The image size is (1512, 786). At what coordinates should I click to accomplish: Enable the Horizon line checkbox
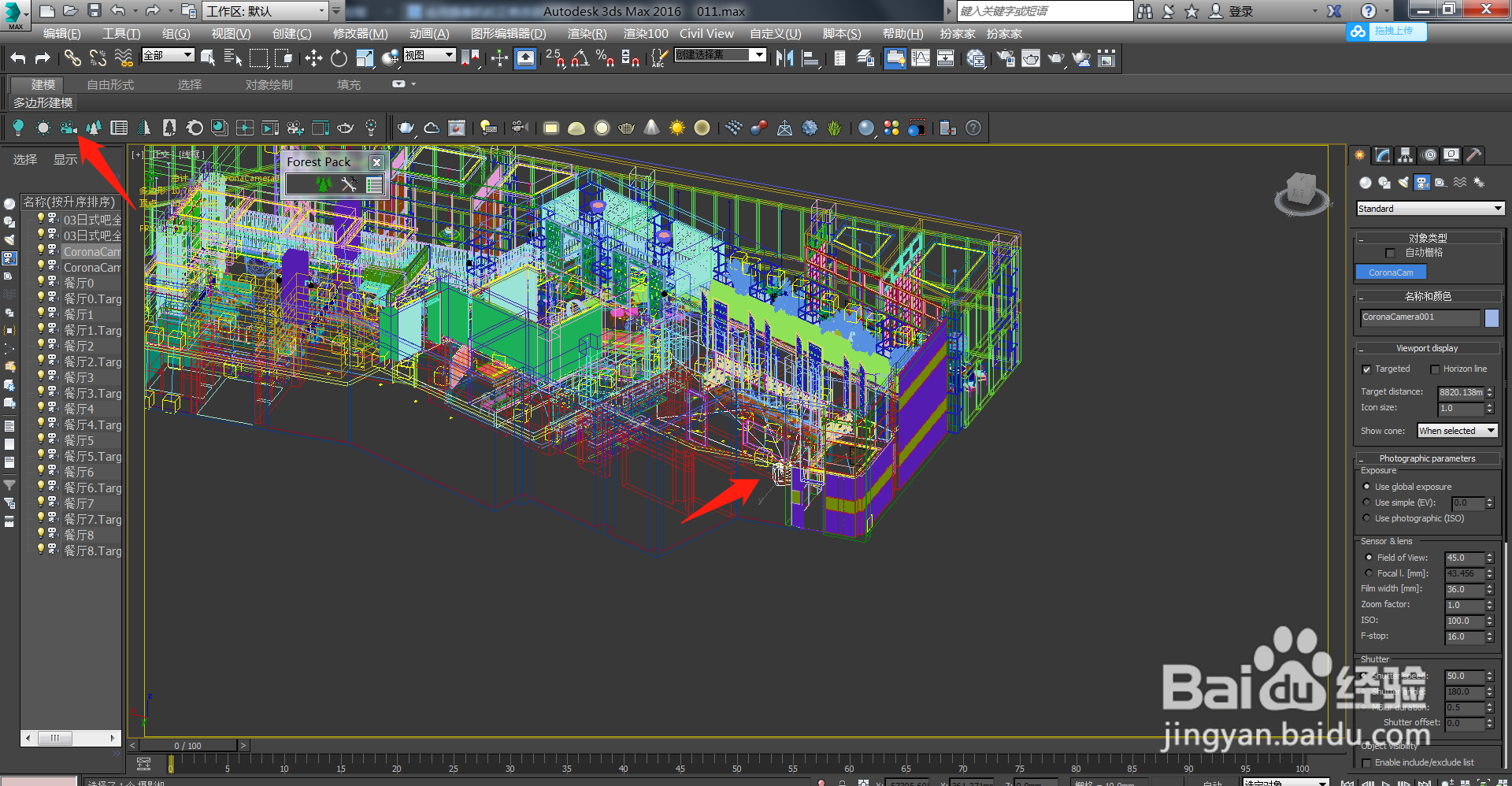click(1435, 369)
